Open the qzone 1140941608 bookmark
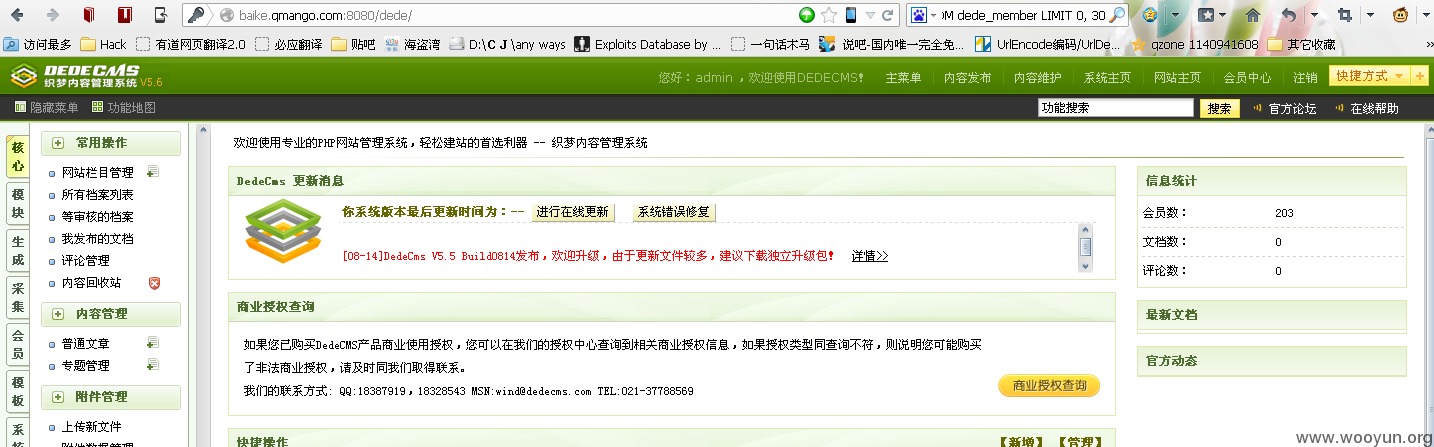The image size is (1434, 447). (1194, 44)
